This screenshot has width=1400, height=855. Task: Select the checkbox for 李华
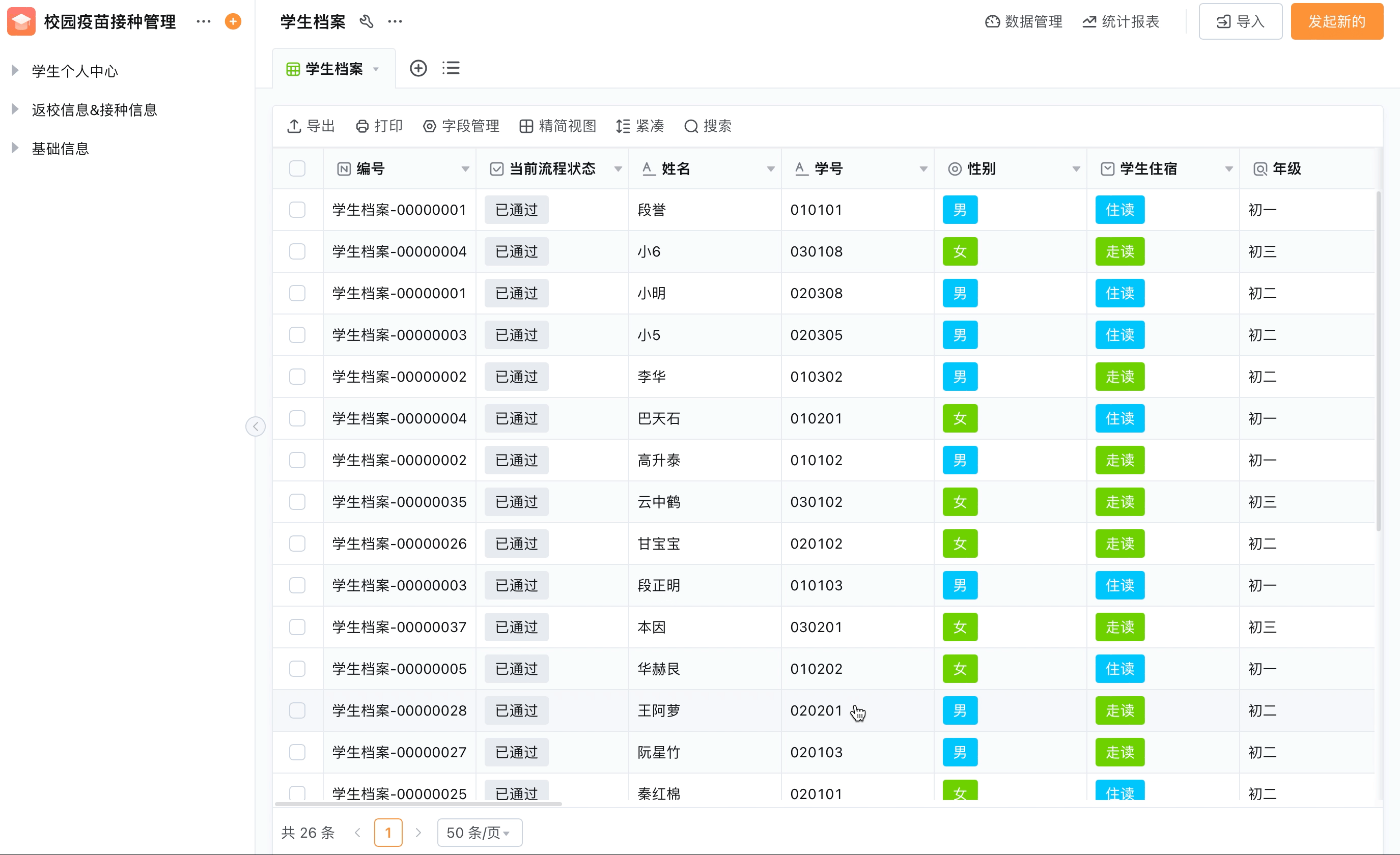[x=297, y=377]
